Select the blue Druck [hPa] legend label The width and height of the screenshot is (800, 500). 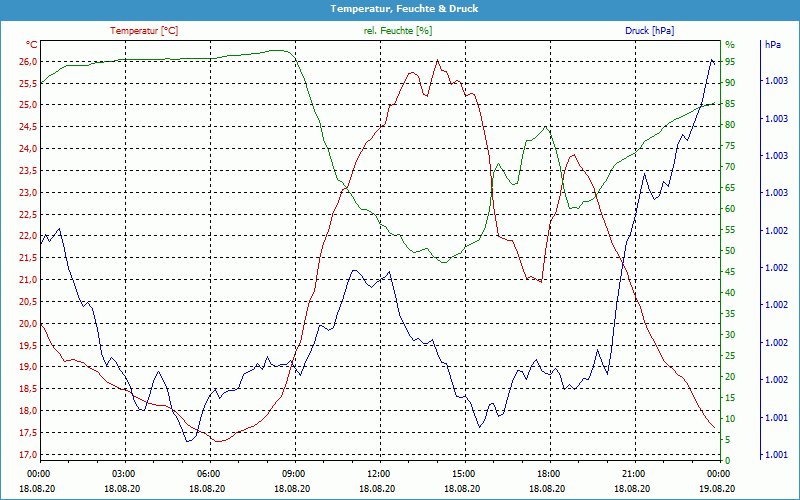click(x=649, y=31)
